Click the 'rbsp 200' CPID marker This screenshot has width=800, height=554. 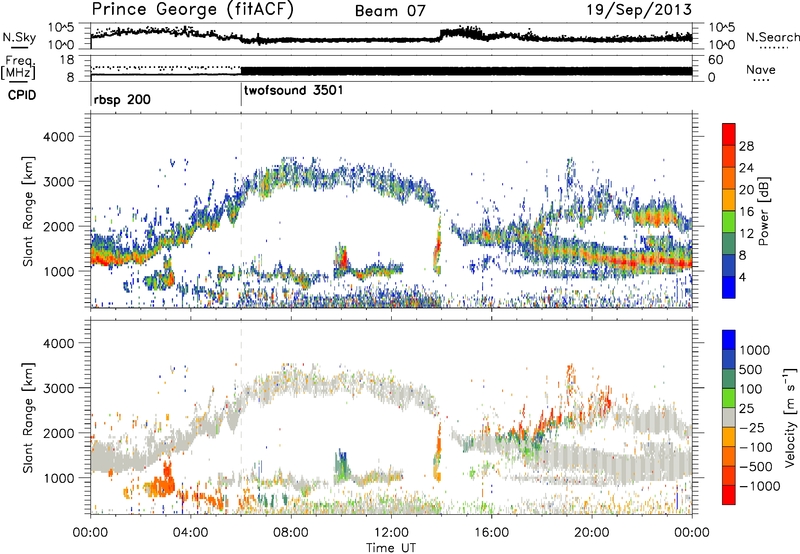click(122, 99)
